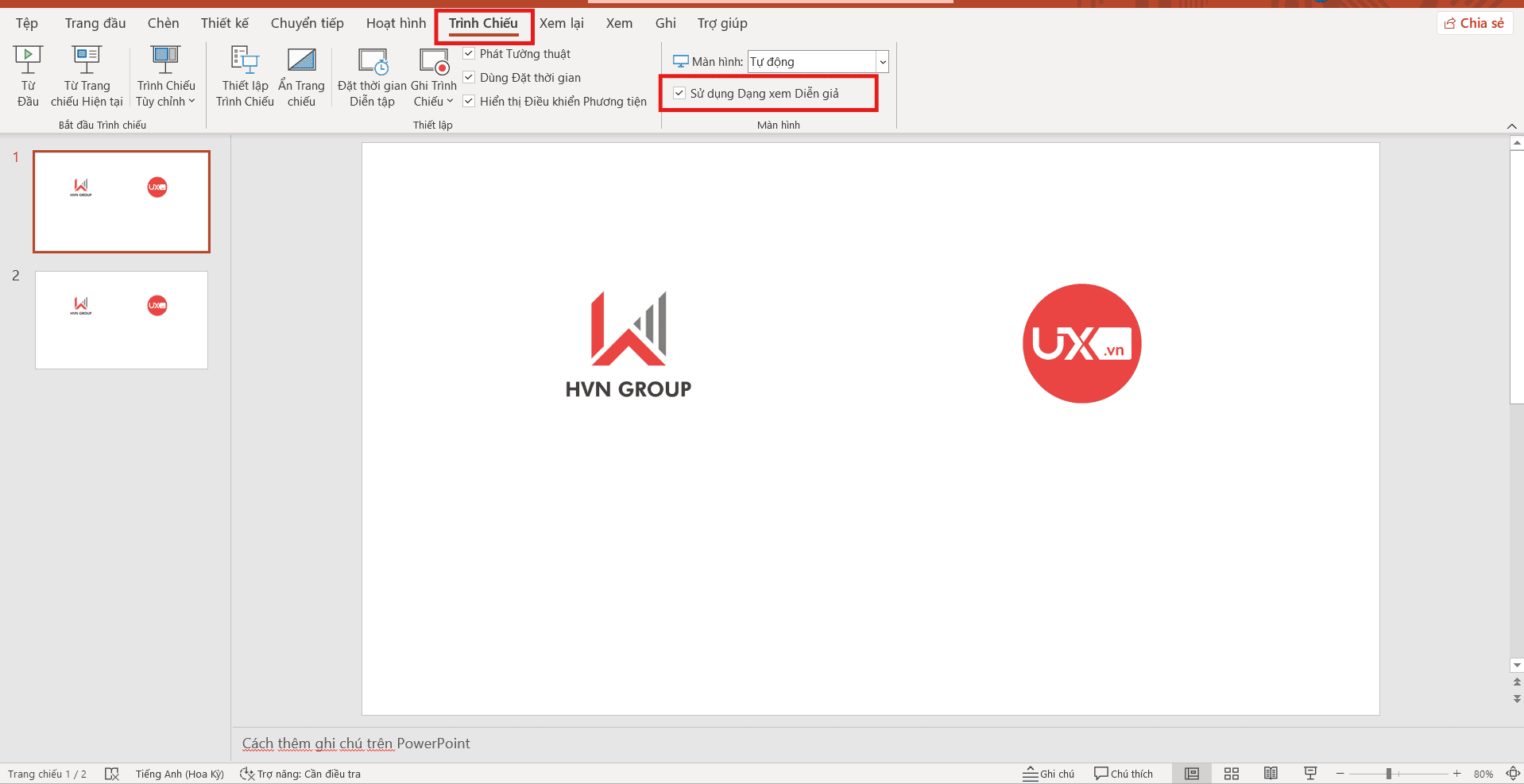Open Reading view from status bar

pyautogui.click(x=1271, y=773)
